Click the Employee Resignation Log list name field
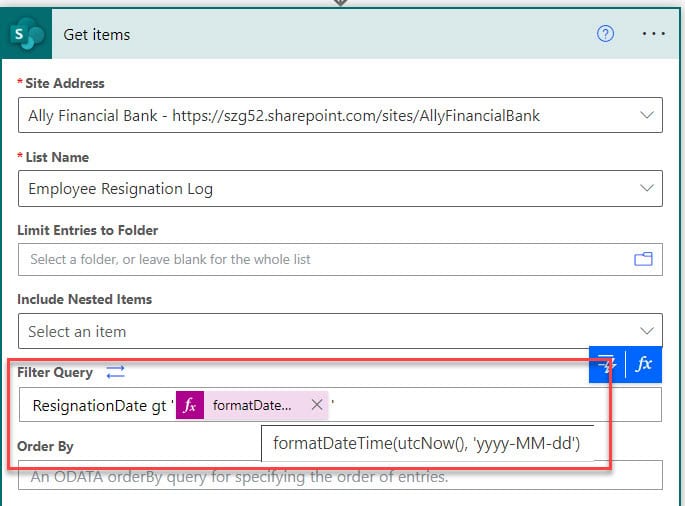This screenshot has width=685, height=506. tap(340, 188)
